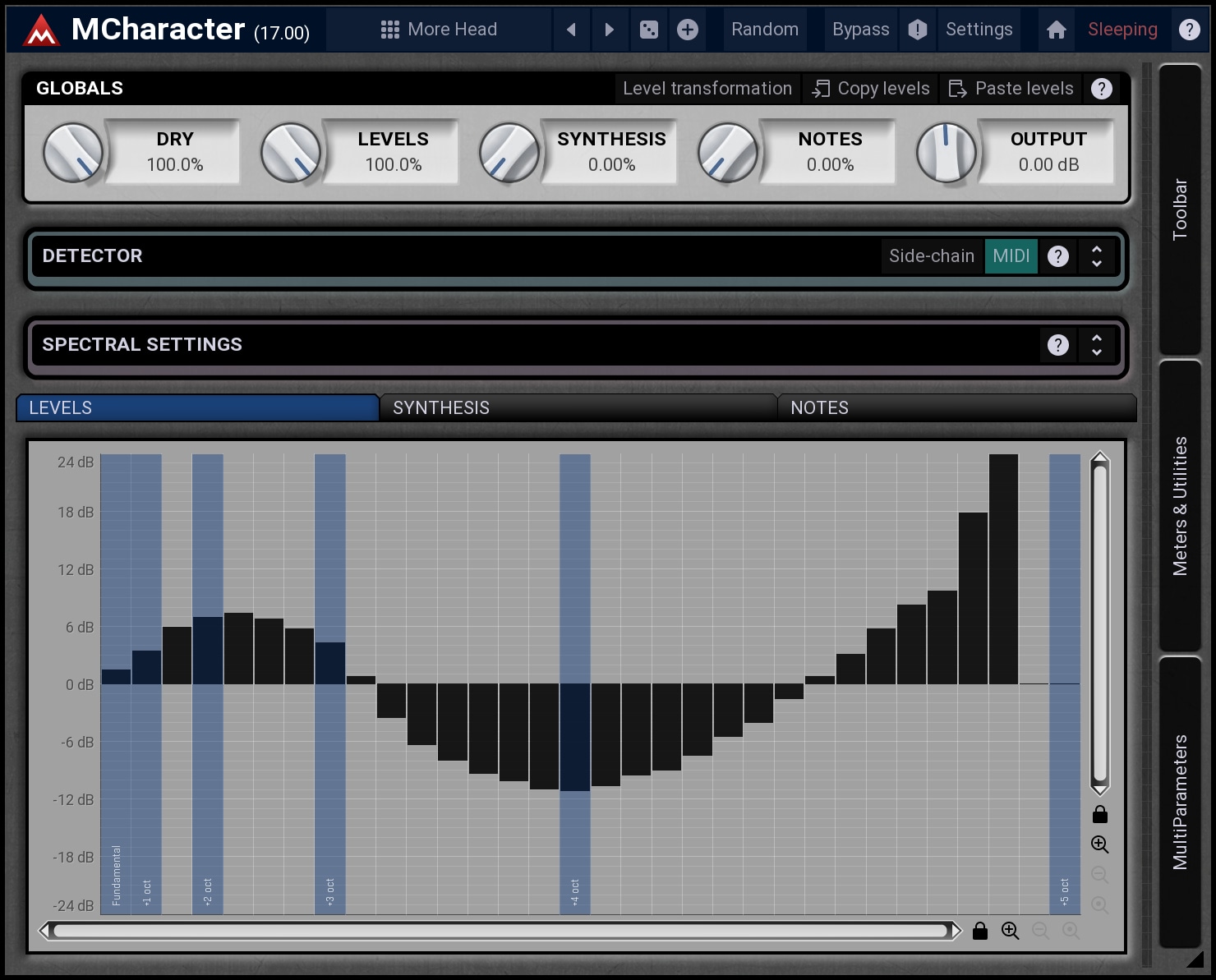Click the dice random preset icon

point(648,30)
